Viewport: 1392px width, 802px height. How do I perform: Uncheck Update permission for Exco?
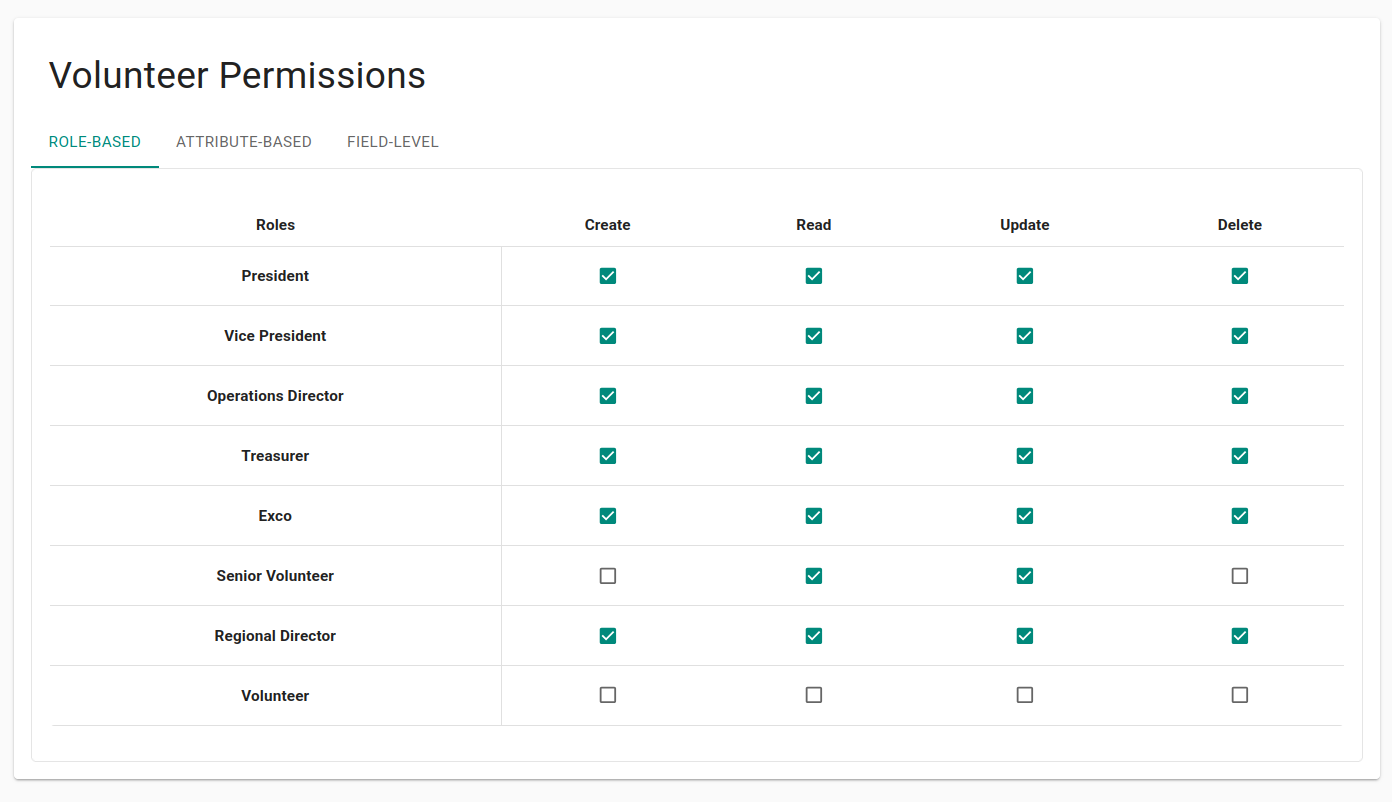(1025, 516)
